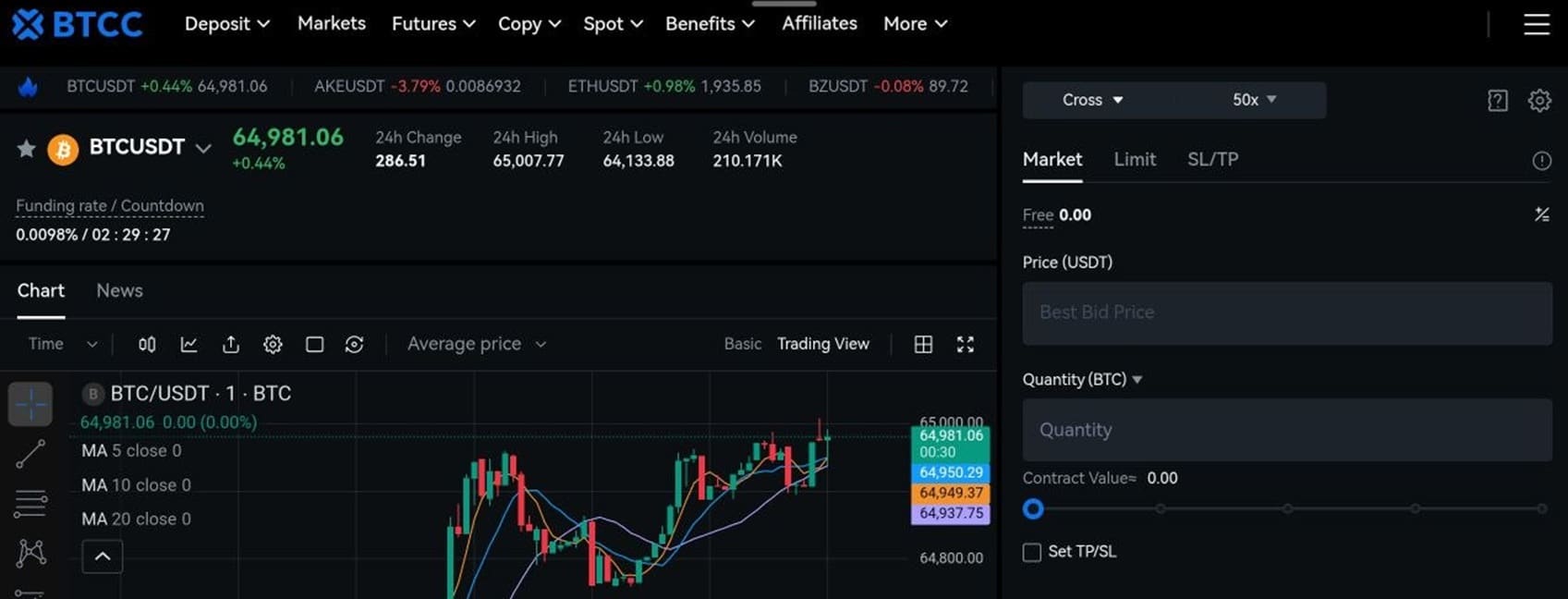This screenshot has height=599, width=1568.
Task: Expand the Spot menu
Action: (x=613, y=24)
